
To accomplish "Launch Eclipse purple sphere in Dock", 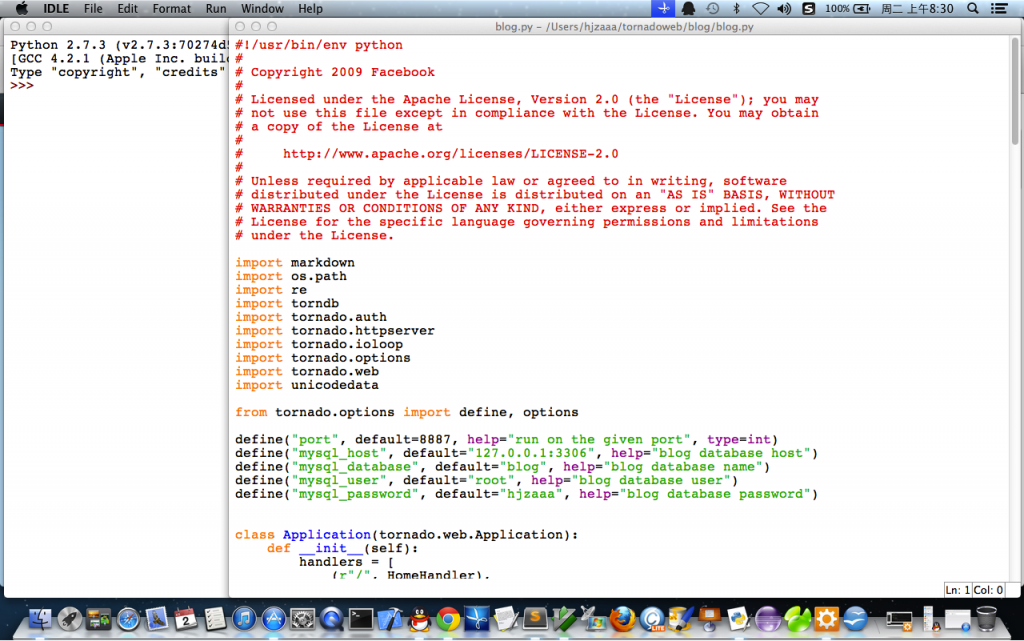I will click(768, 619).
